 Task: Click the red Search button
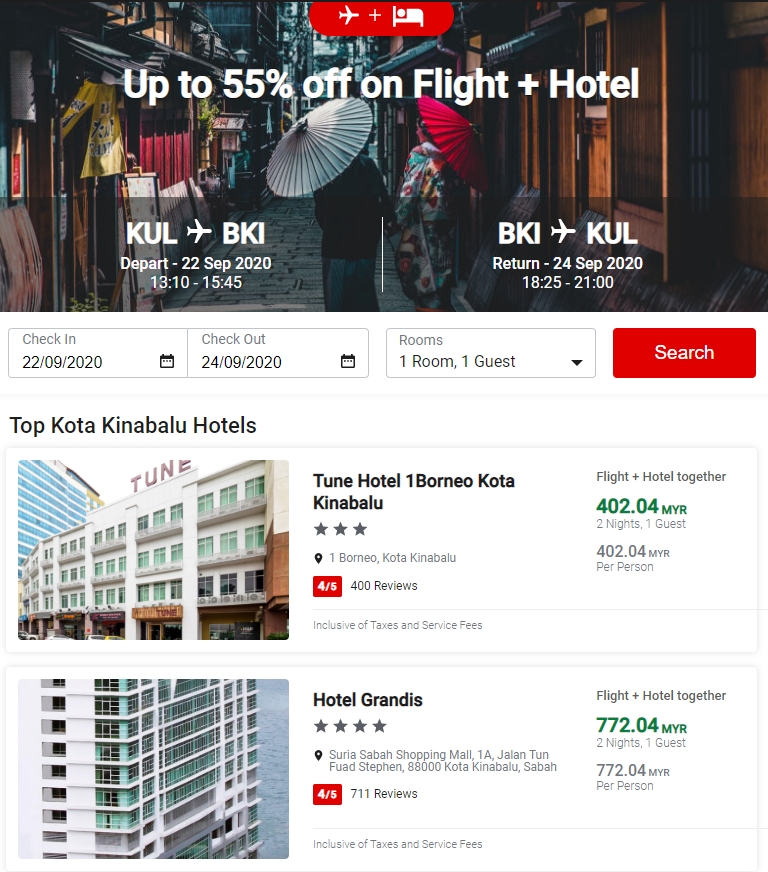[x=684, y=353]
